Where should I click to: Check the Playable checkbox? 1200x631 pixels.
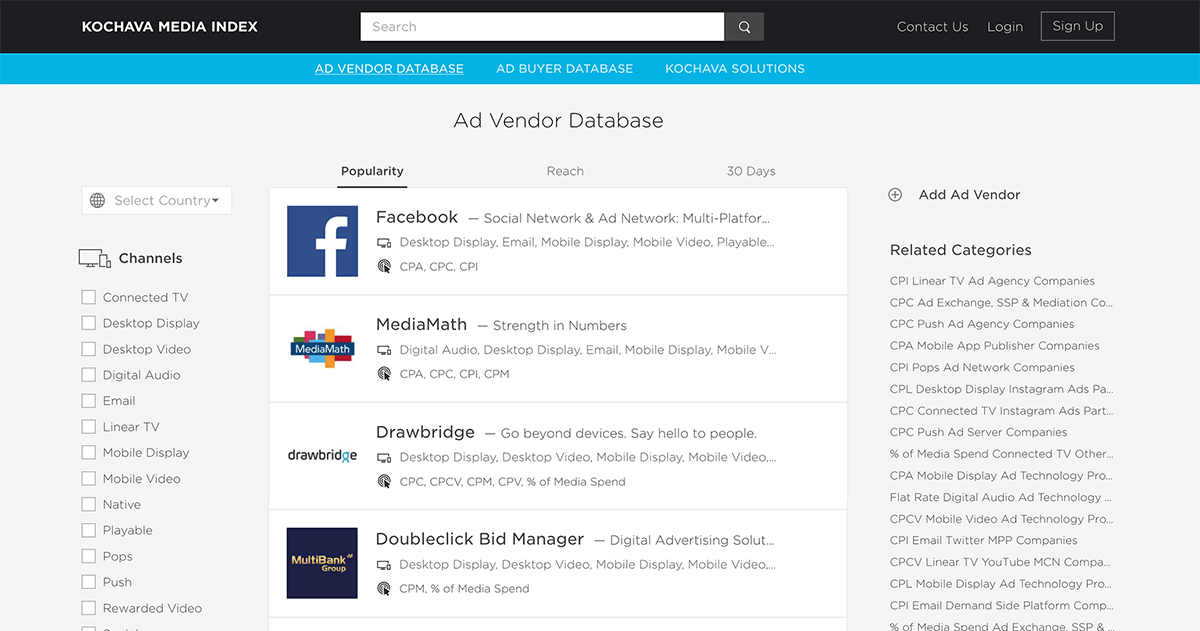tap(89, 530)
